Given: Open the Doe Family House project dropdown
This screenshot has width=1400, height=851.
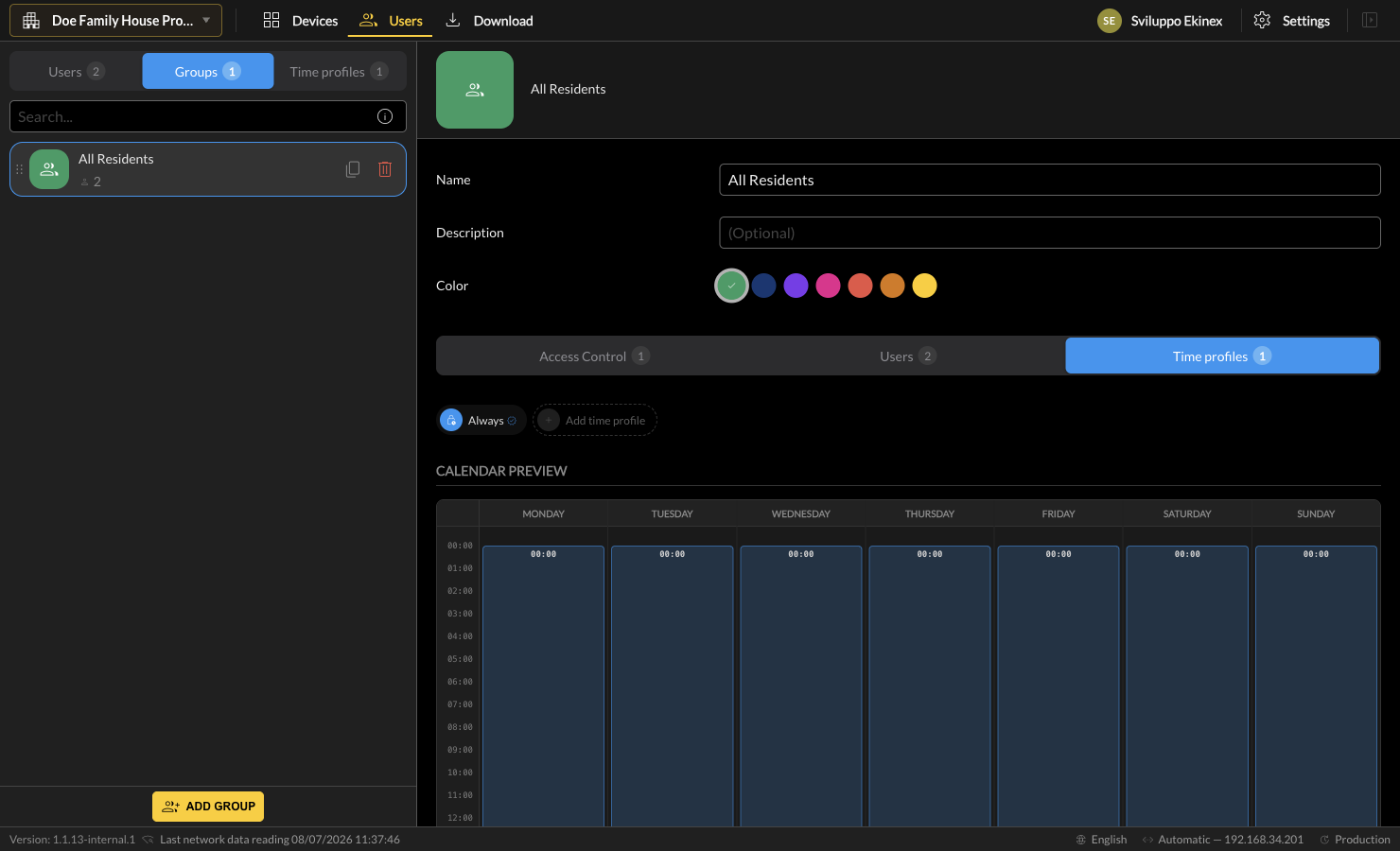Looking at the screenshot, I should 115,20.
